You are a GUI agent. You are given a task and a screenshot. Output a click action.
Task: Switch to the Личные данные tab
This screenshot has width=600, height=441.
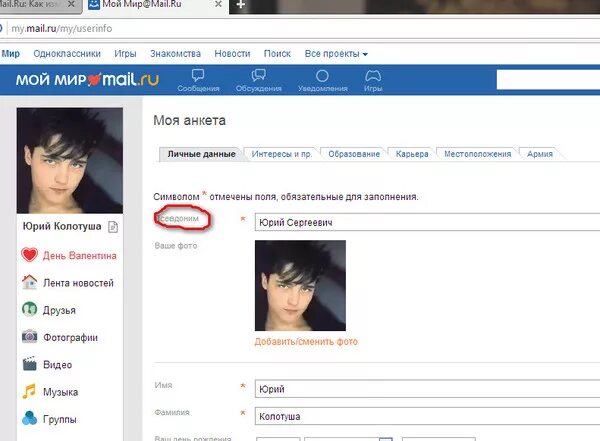tap(201, 154)
